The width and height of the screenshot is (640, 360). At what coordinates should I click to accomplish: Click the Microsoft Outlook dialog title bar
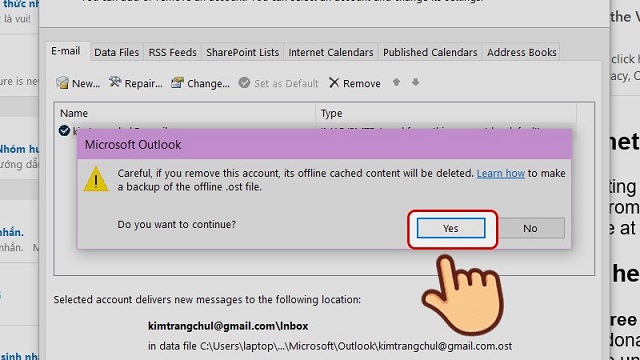pyautogui.click(x=324, y=144)
